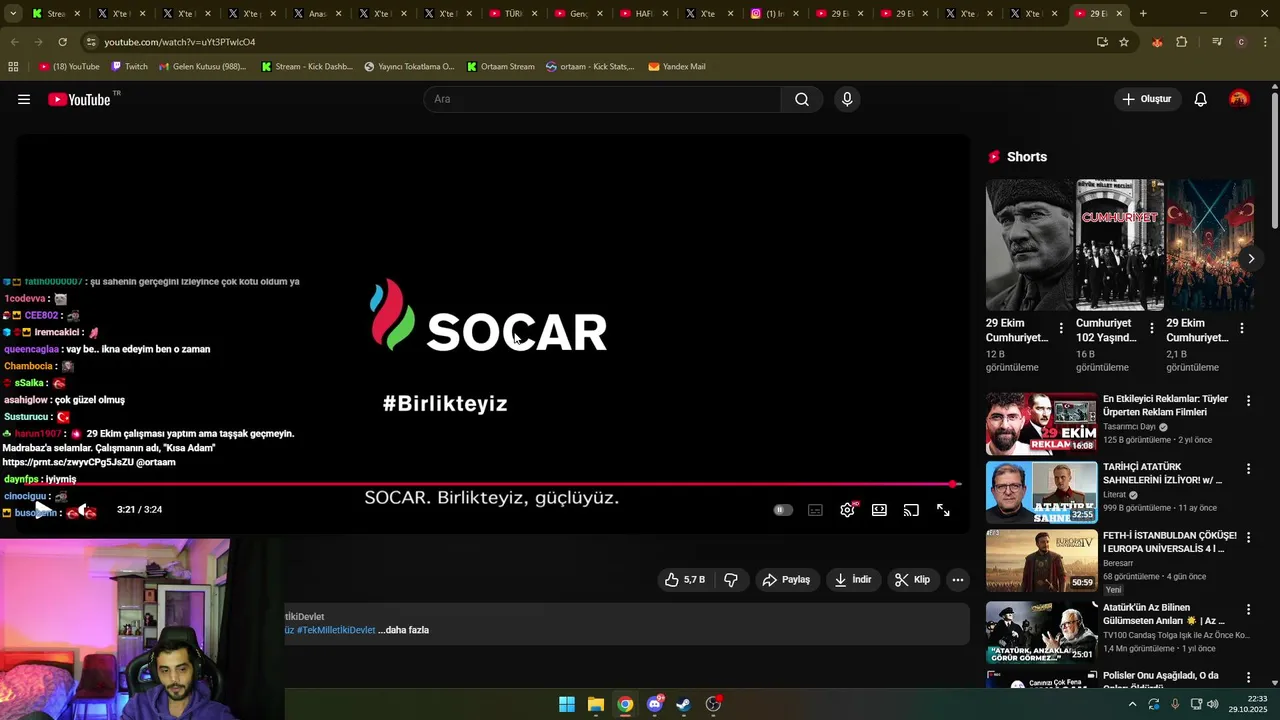Open En Etkileyici Reklamlar video title
The width and height of the screenshot is (1280, 720).
coord(1165,405)
